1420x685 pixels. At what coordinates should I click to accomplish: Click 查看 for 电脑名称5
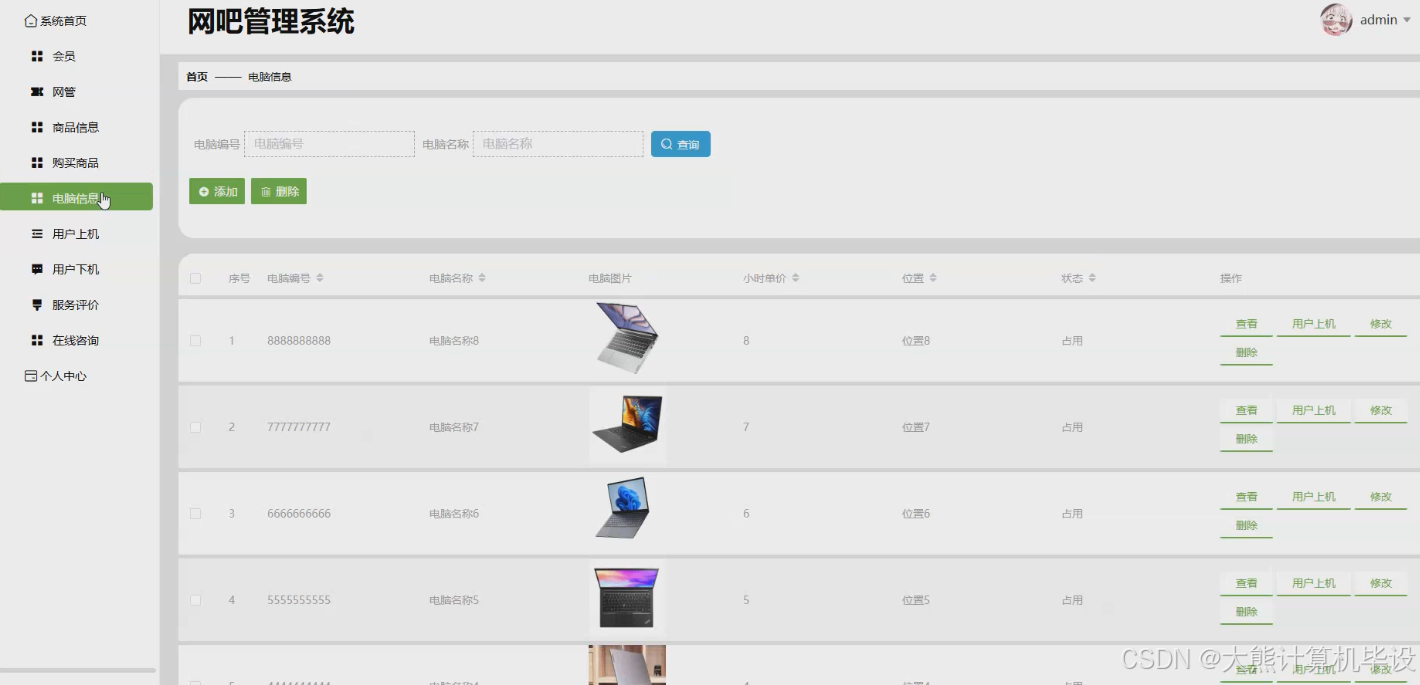point(1246,583)
